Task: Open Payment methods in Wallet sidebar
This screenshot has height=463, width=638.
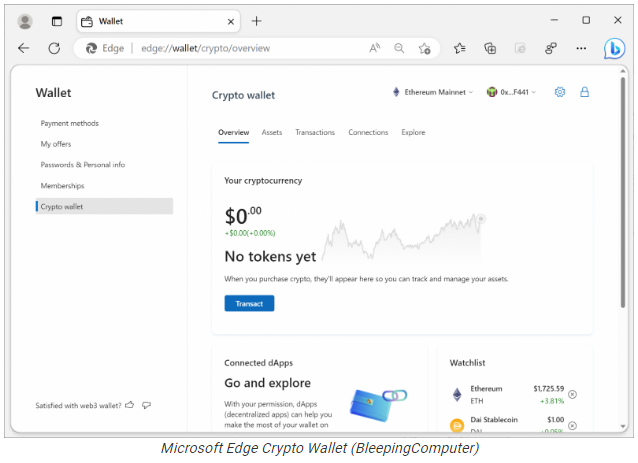Action: pos(70,123)
